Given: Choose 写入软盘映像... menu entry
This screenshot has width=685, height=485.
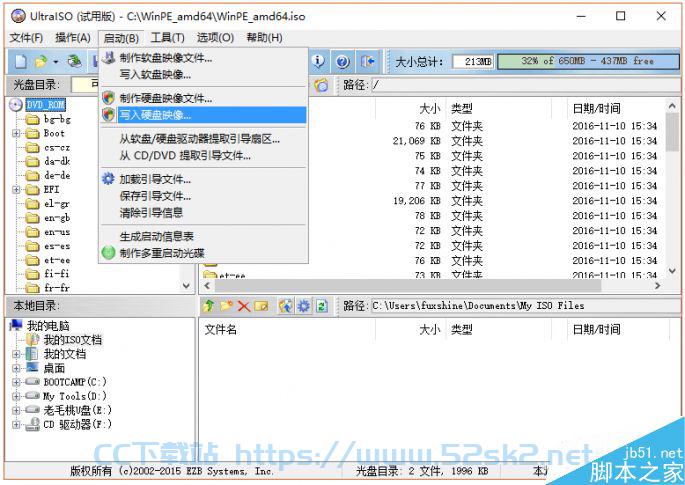Looking at the screenshot, I should click(x=204, y=74).
